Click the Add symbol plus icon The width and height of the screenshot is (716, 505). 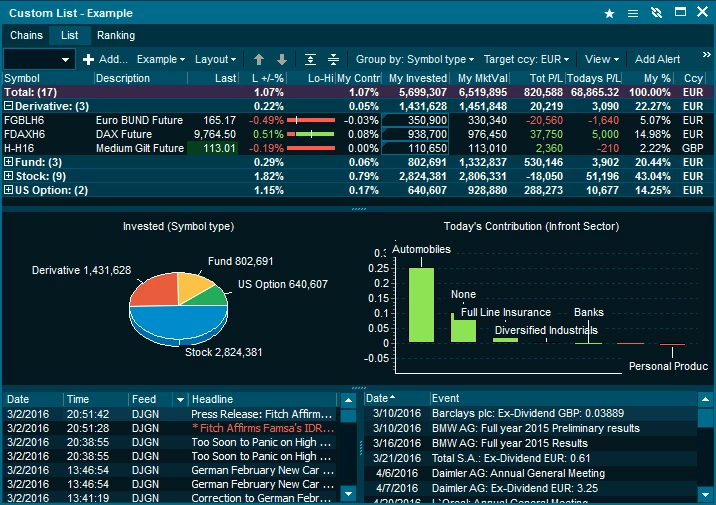pos(88,60)
